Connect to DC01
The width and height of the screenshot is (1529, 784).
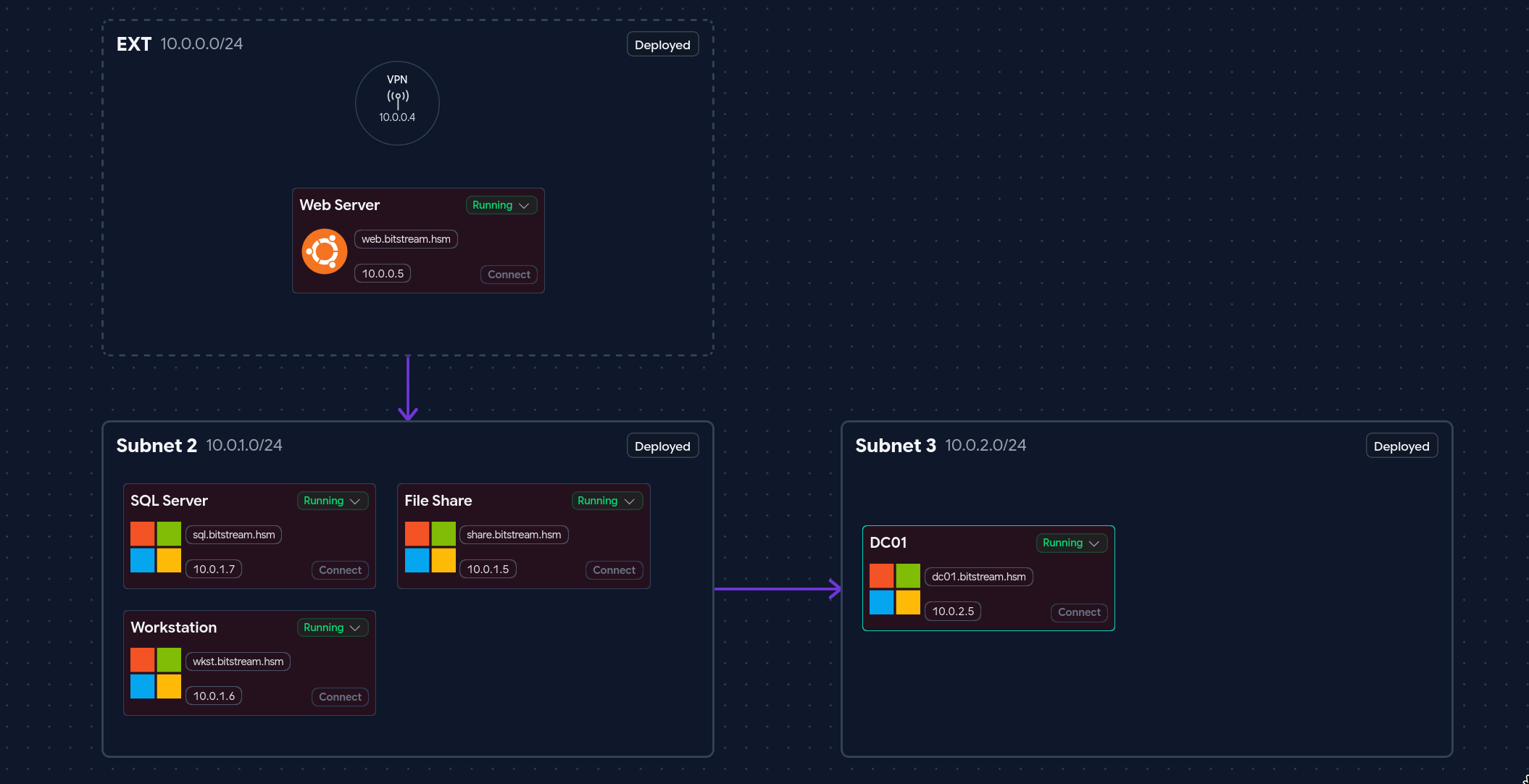1079,612
